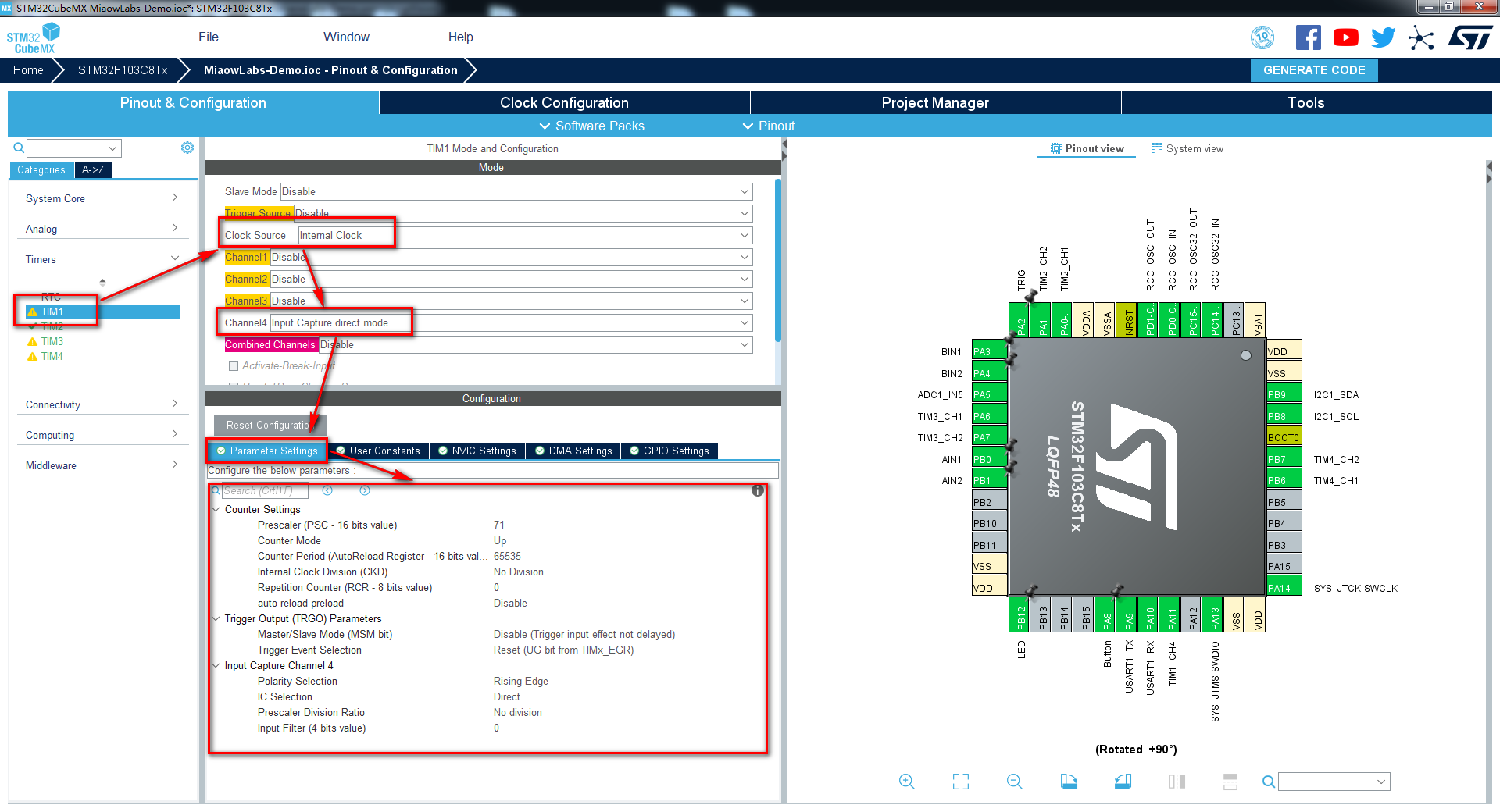Click the parameter search field
The width and height of the screenshot is (1500, 812).
pyautogui.click(x=264, y=490)
